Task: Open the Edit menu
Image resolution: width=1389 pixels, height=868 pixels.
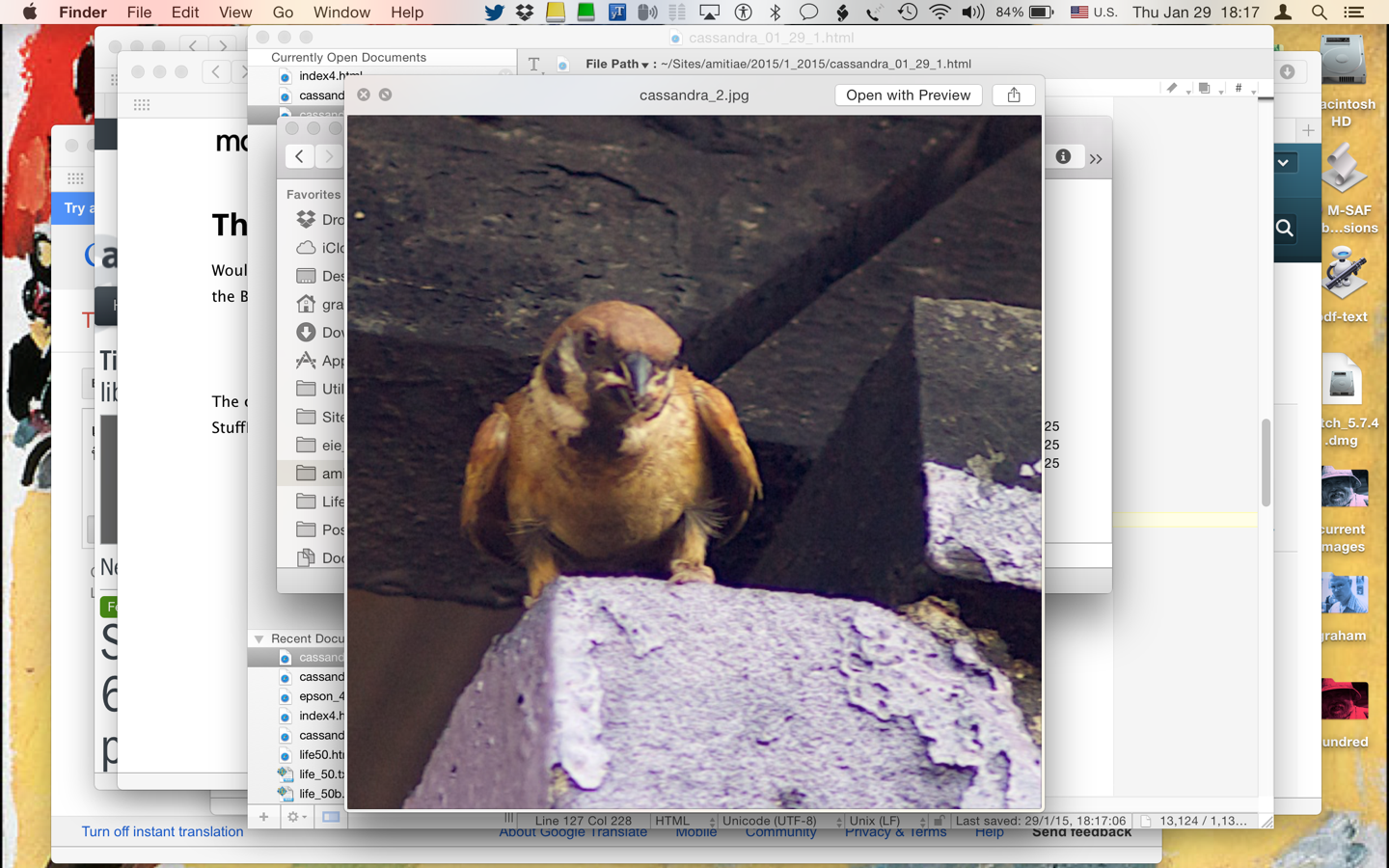Action: pos(185,13)
